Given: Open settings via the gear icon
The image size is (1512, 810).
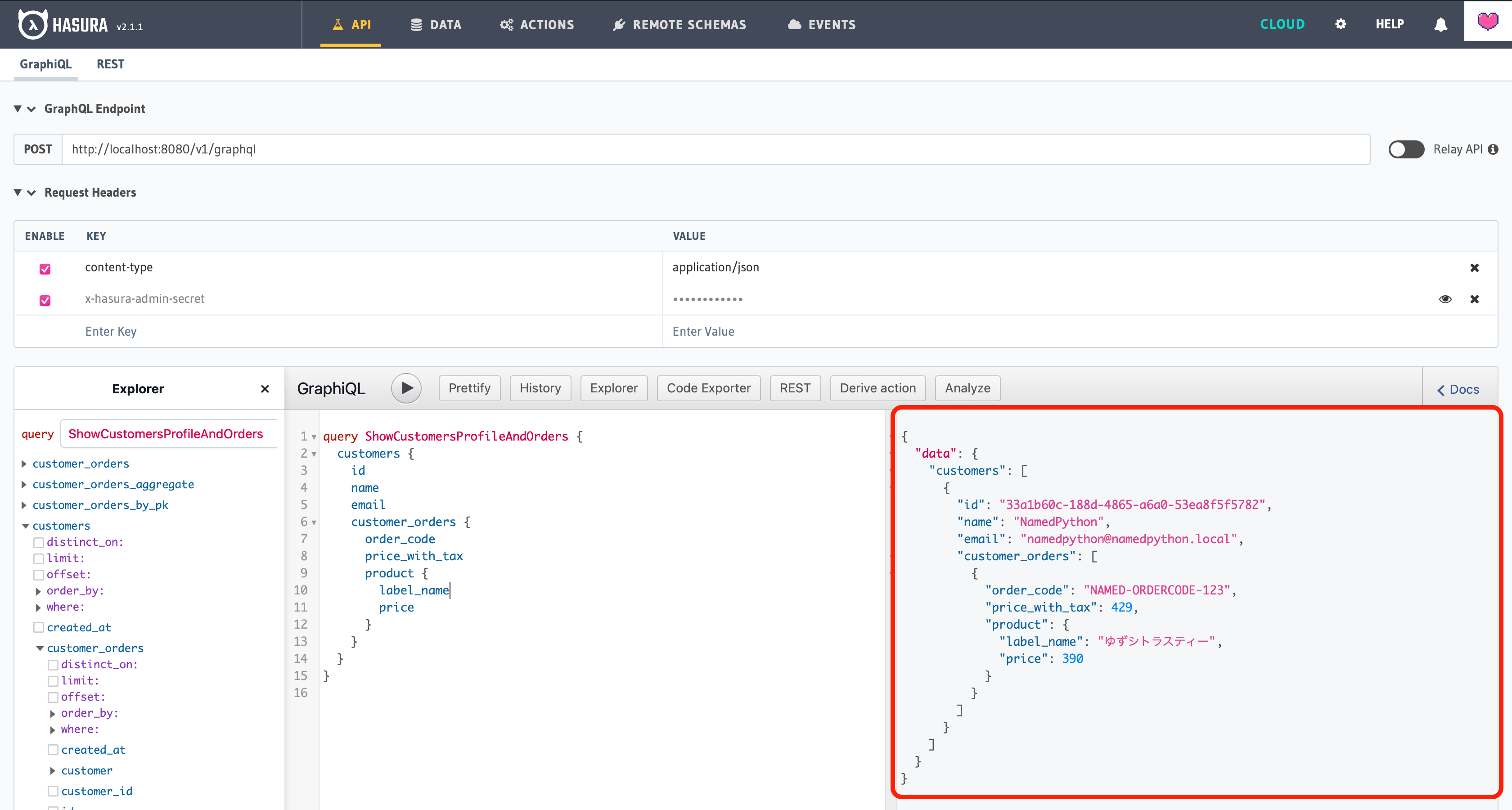Looking at the screenshot, I should coord(1340,24).
